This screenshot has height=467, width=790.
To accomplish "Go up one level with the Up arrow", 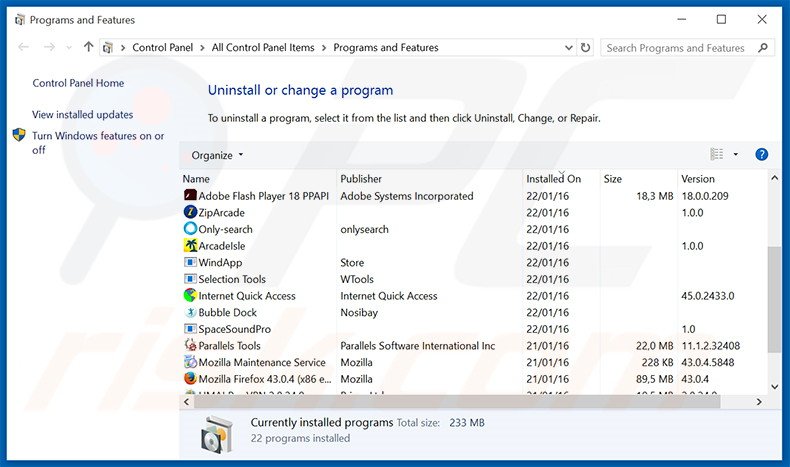I will [x=89, y=47].
